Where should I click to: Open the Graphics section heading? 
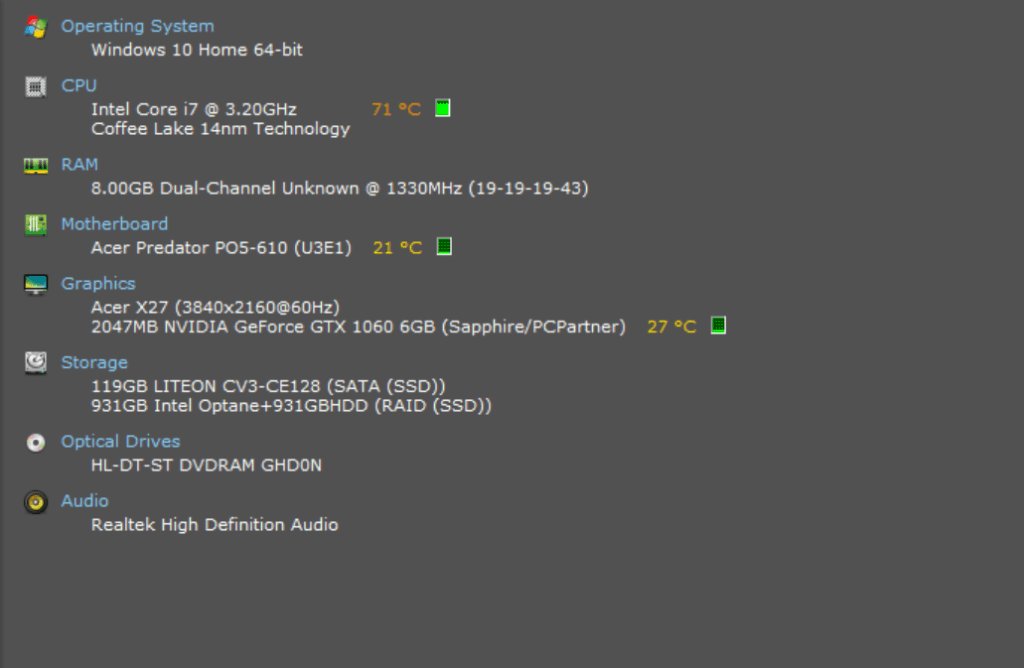pyautogui.click(x=98, y=284)
